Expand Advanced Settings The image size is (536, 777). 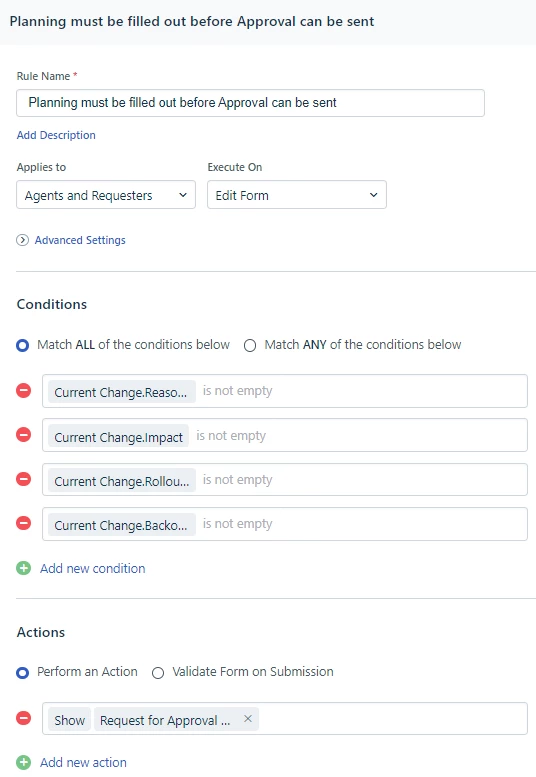(x=80, y=240)
